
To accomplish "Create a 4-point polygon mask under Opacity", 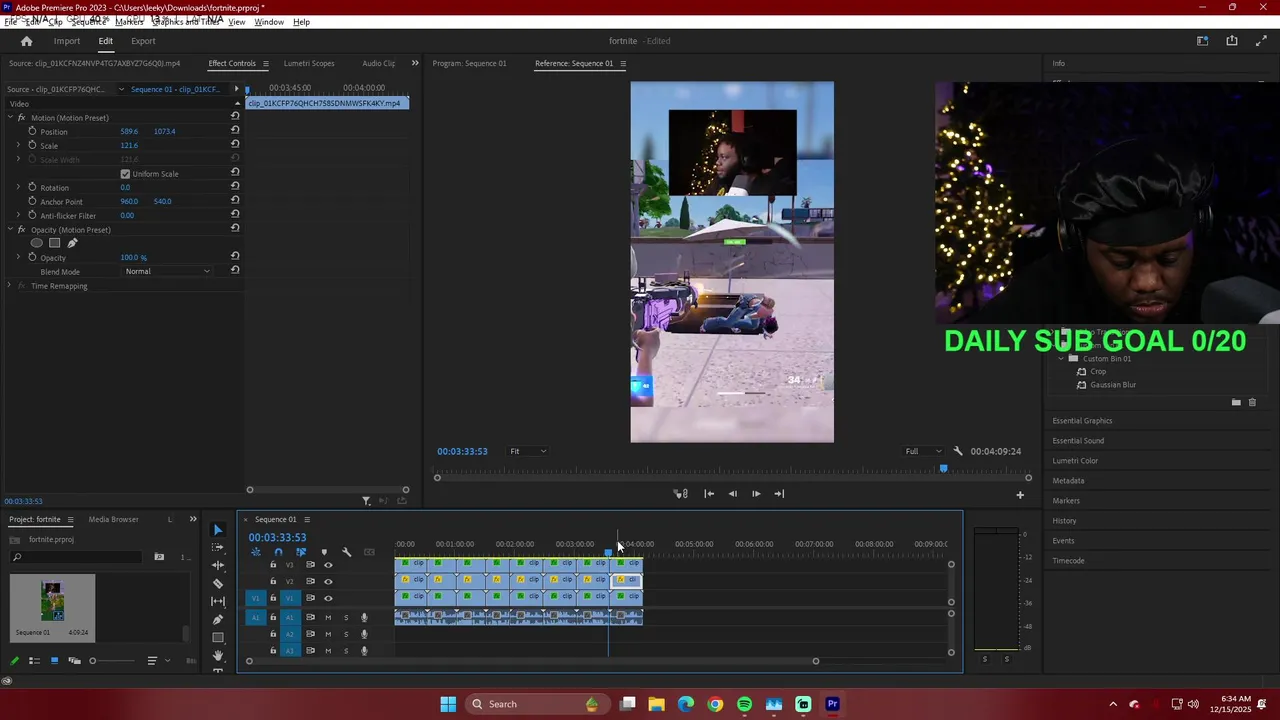I will pos(55,243).
